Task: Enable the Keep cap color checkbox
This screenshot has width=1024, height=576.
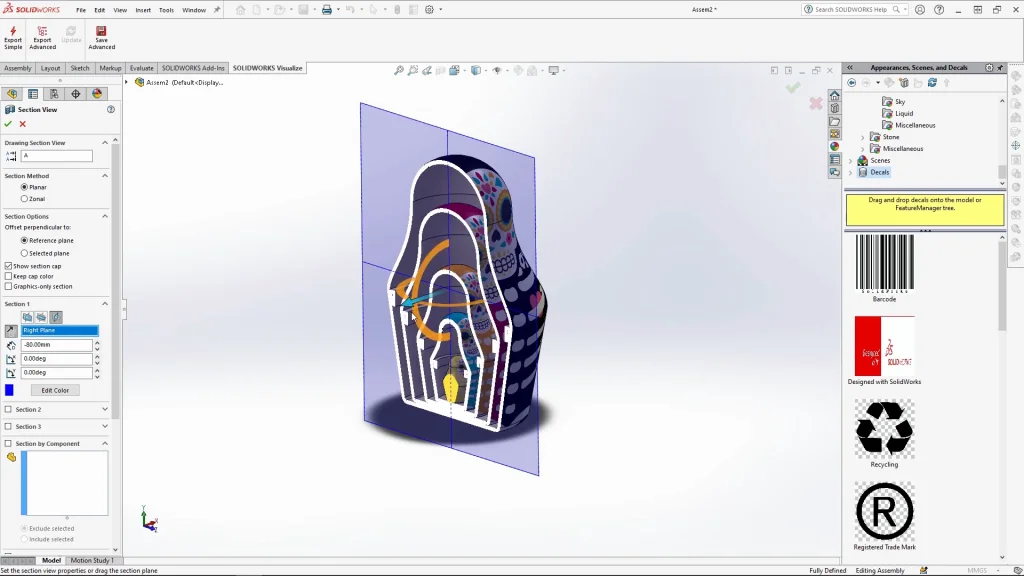Action: [x=9, y=276]
